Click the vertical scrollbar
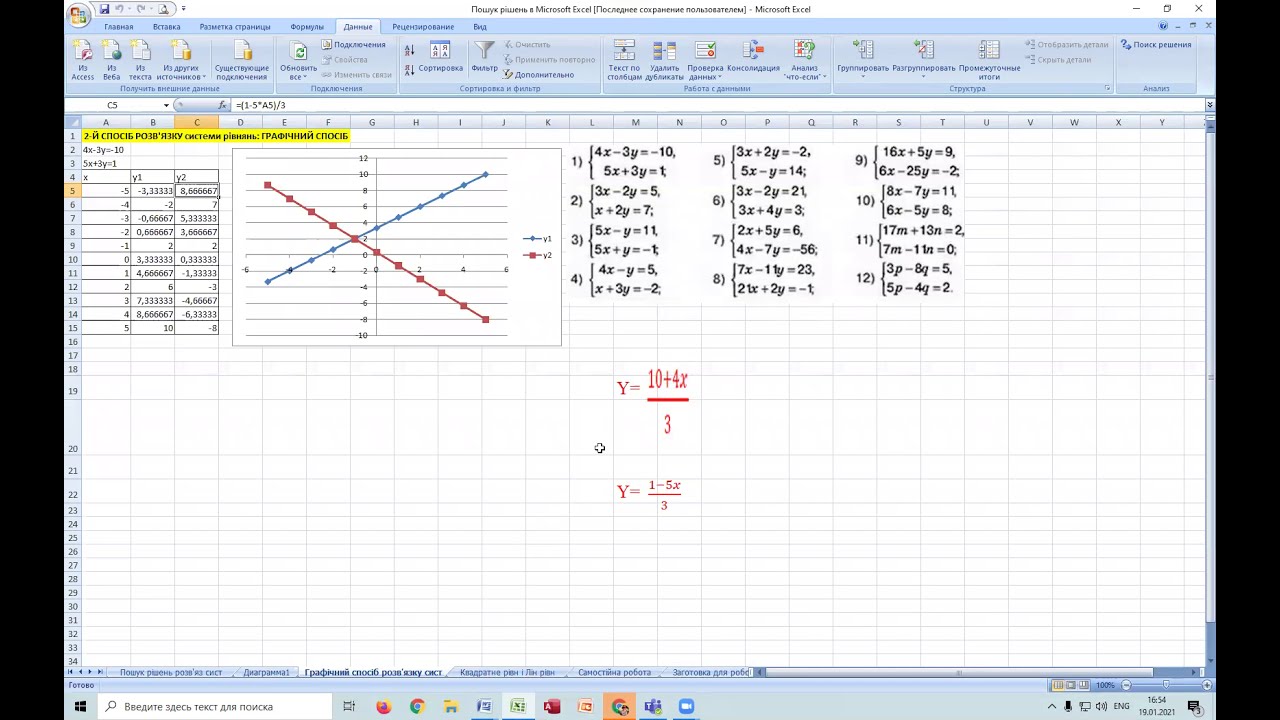Viewport: 1280px width, 720px height. pos(1210,378)
